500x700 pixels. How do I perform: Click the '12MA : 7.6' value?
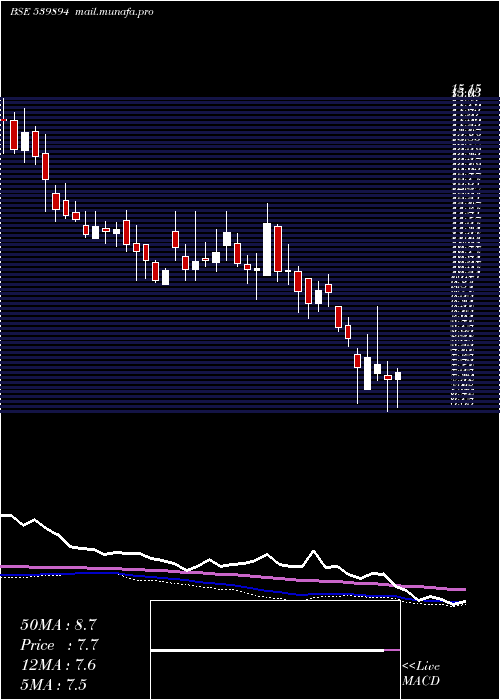[x=58, y=665]
